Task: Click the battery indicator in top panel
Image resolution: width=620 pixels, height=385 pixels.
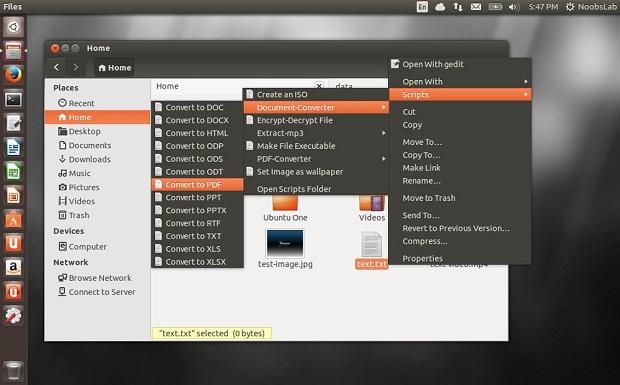Action: point(495,7)
